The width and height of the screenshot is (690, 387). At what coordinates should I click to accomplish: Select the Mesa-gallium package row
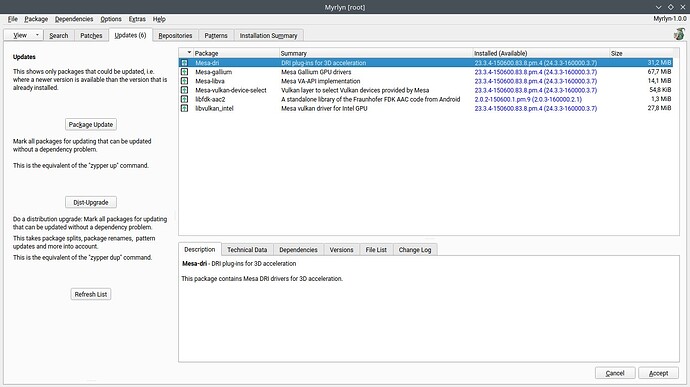(x=426, y=72)
